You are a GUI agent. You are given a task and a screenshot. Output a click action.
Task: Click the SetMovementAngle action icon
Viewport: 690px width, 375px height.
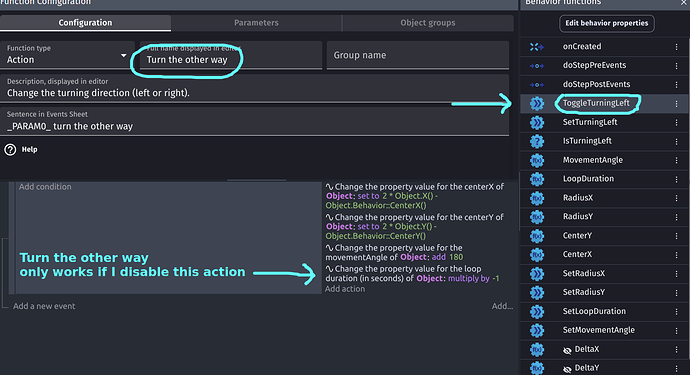(537, 331)
